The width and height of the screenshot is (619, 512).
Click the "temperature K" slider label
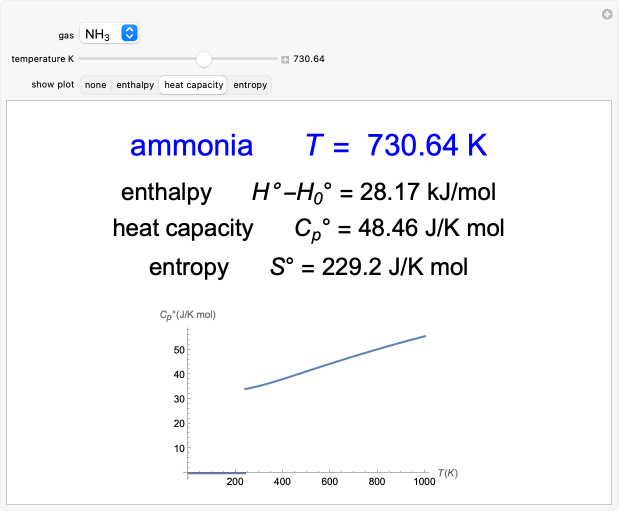pos(43,59)
